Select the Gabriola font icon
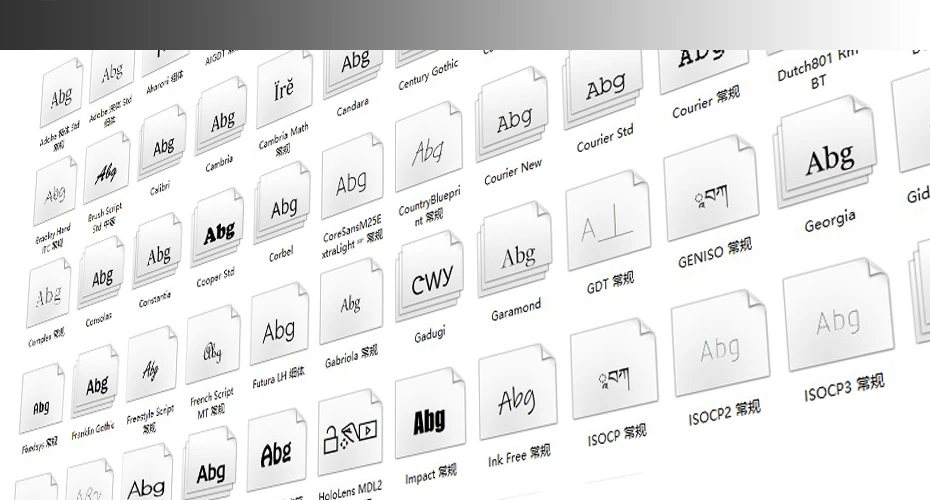 351,302
